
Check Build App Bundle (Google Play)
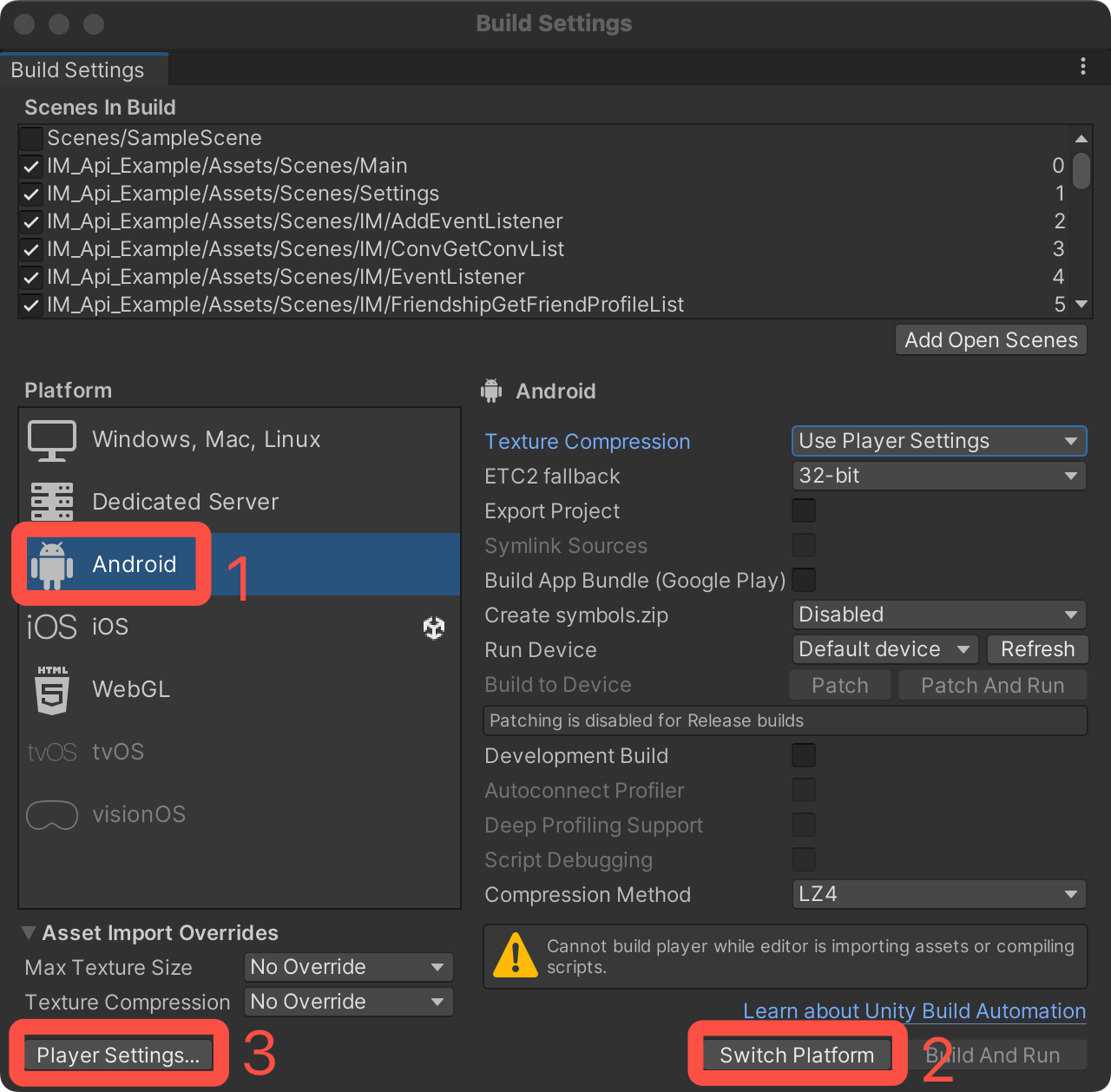[804, 580]
